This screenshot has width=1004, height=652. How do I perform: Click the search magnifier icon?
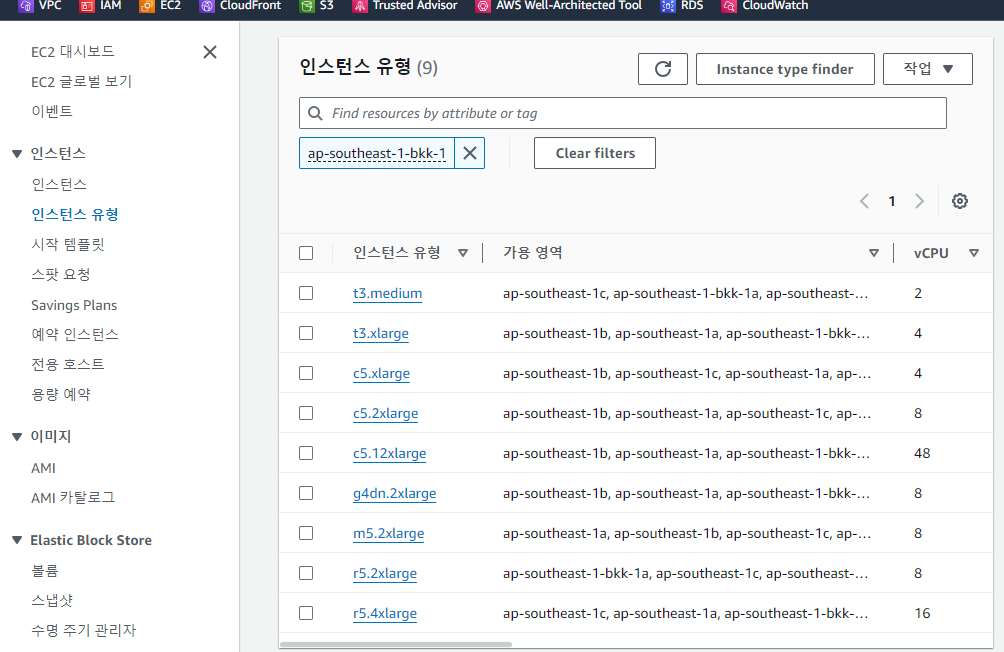click(315, 113)
